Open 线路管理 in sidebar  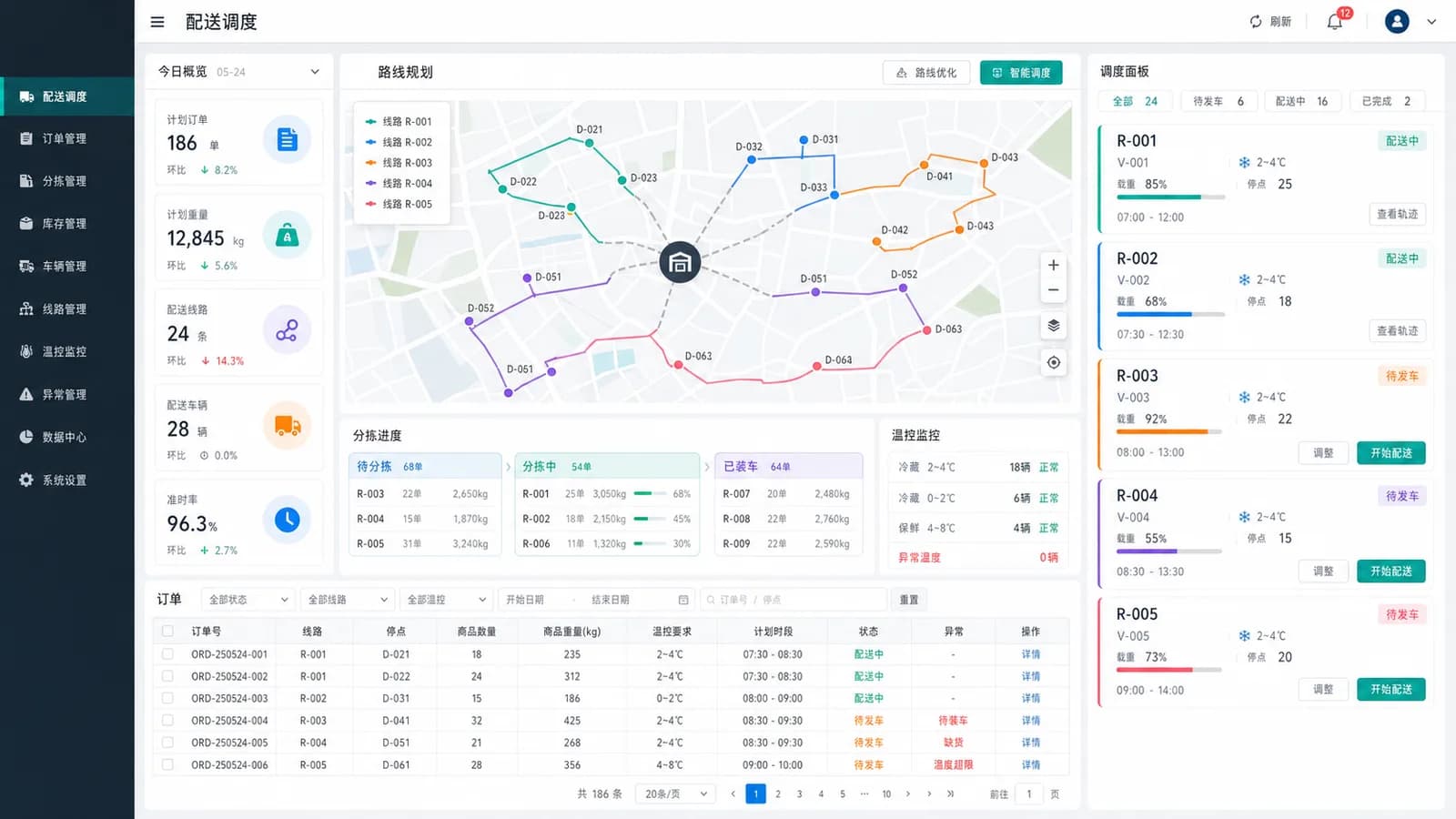67,309
